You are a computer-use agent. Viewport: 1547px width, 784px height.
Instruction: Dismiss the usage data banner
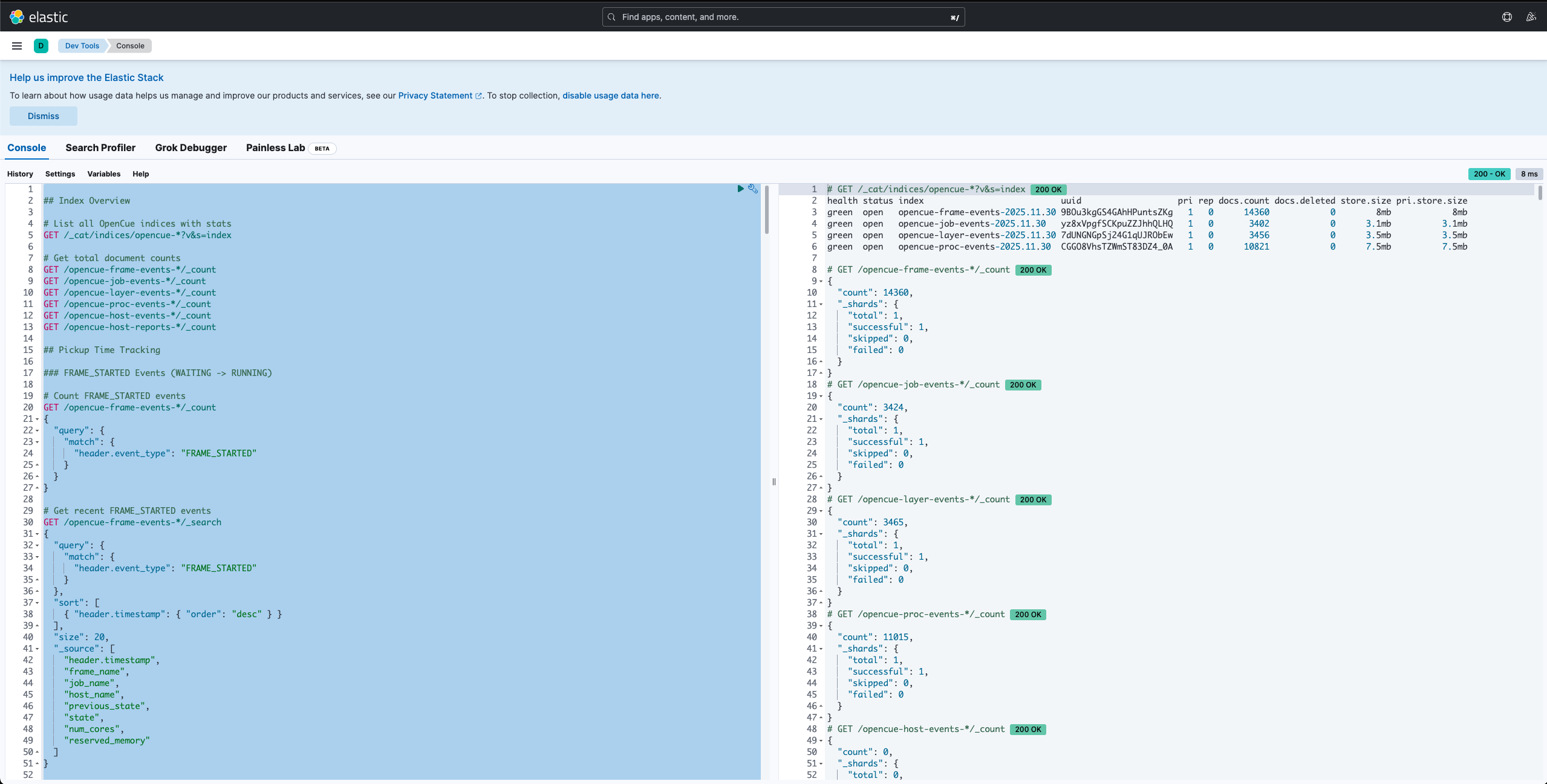click(x=43, y=115)
